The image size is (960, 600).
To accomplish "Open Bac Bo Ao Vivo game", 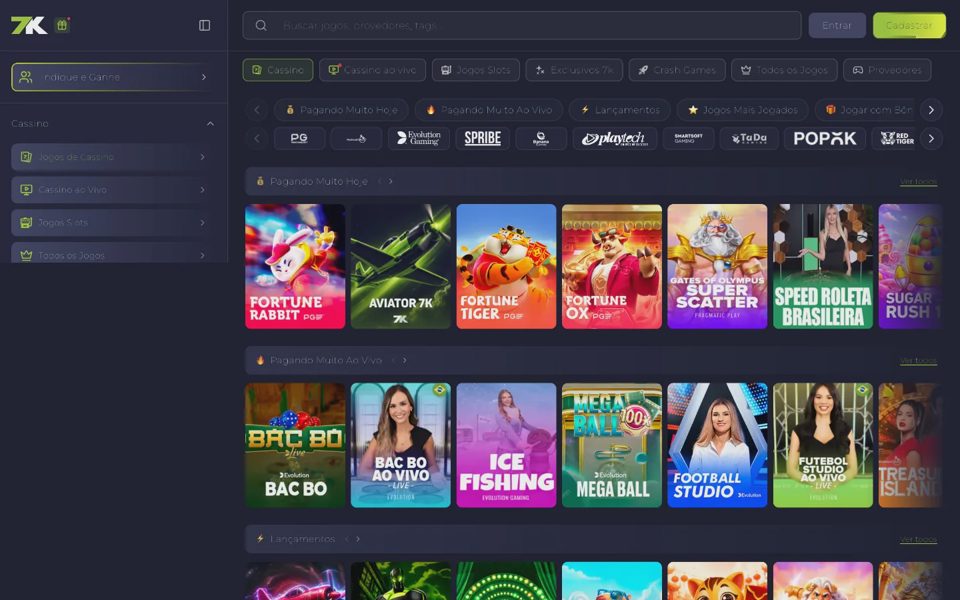I will (x=400, y=445).
